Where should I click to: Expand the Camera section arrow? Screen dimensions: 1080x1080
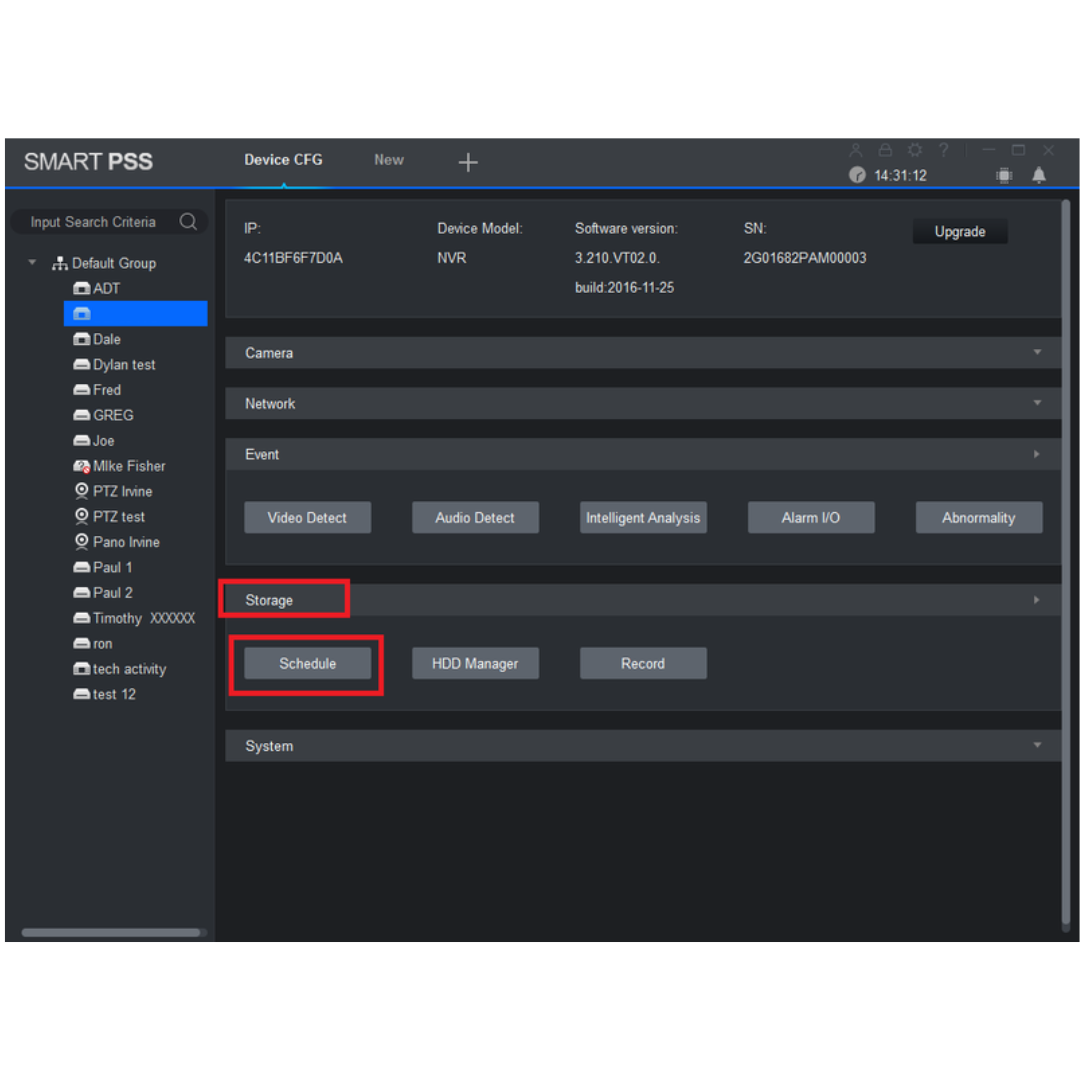click(x=1037, y=352)
